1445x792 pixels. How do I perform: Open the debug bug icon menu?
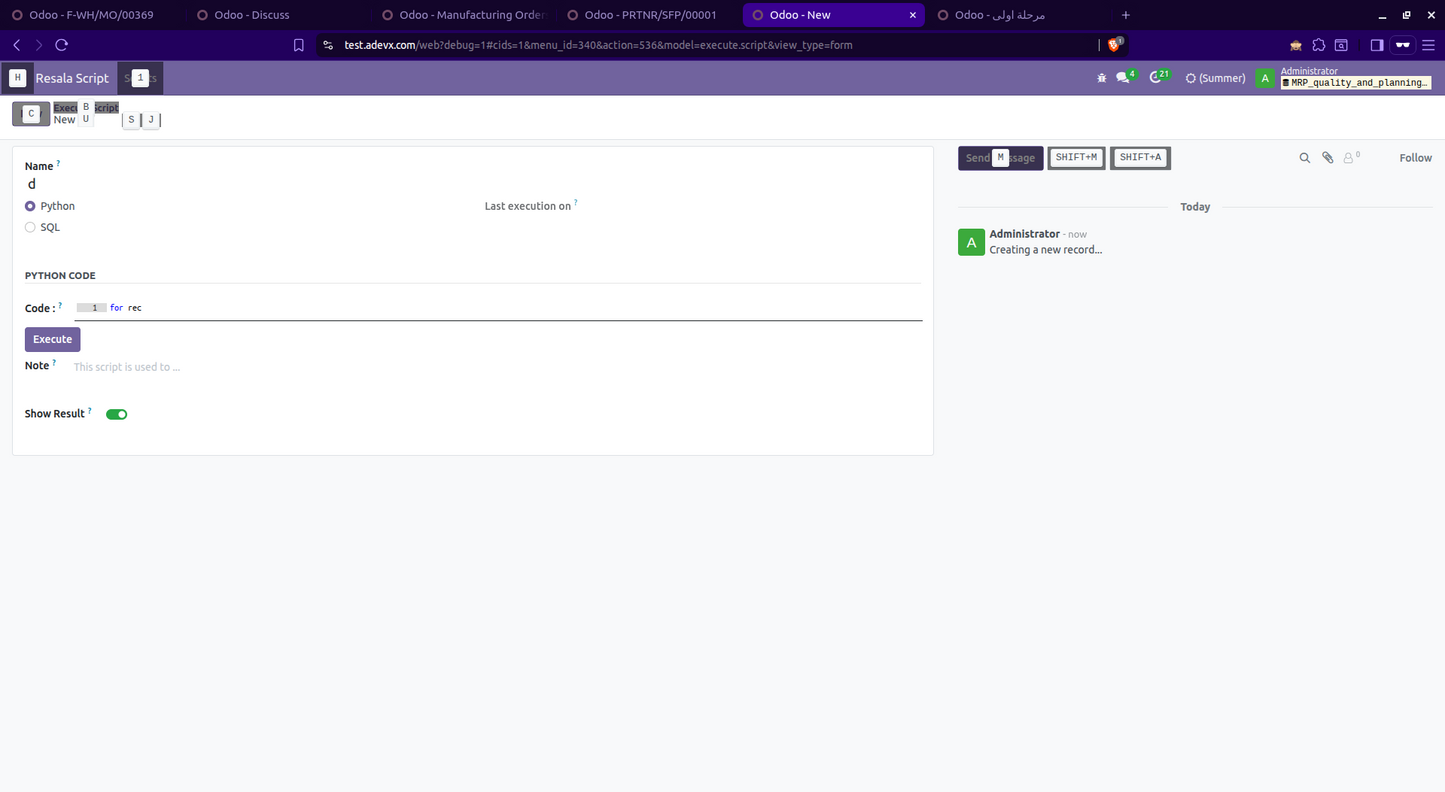(1102, 78)
